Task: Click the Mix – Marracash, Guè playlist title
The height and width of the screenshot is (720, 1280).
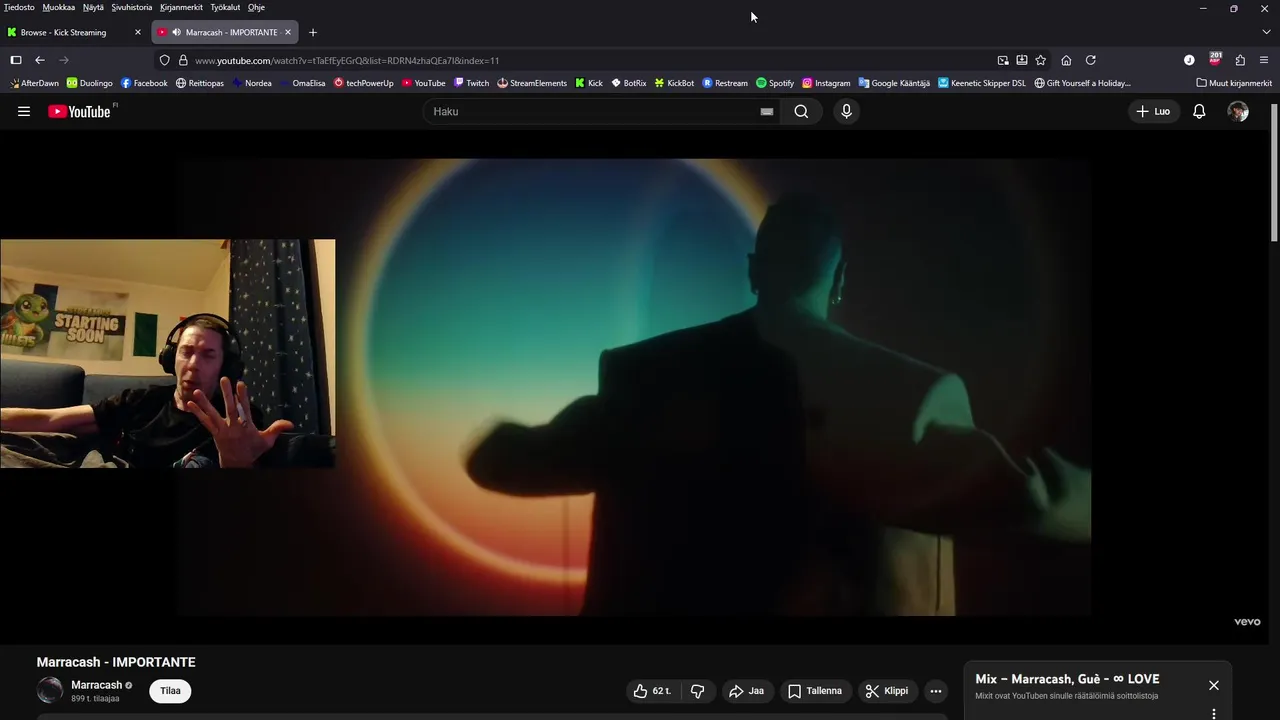Action: (x=1067, y=679)
